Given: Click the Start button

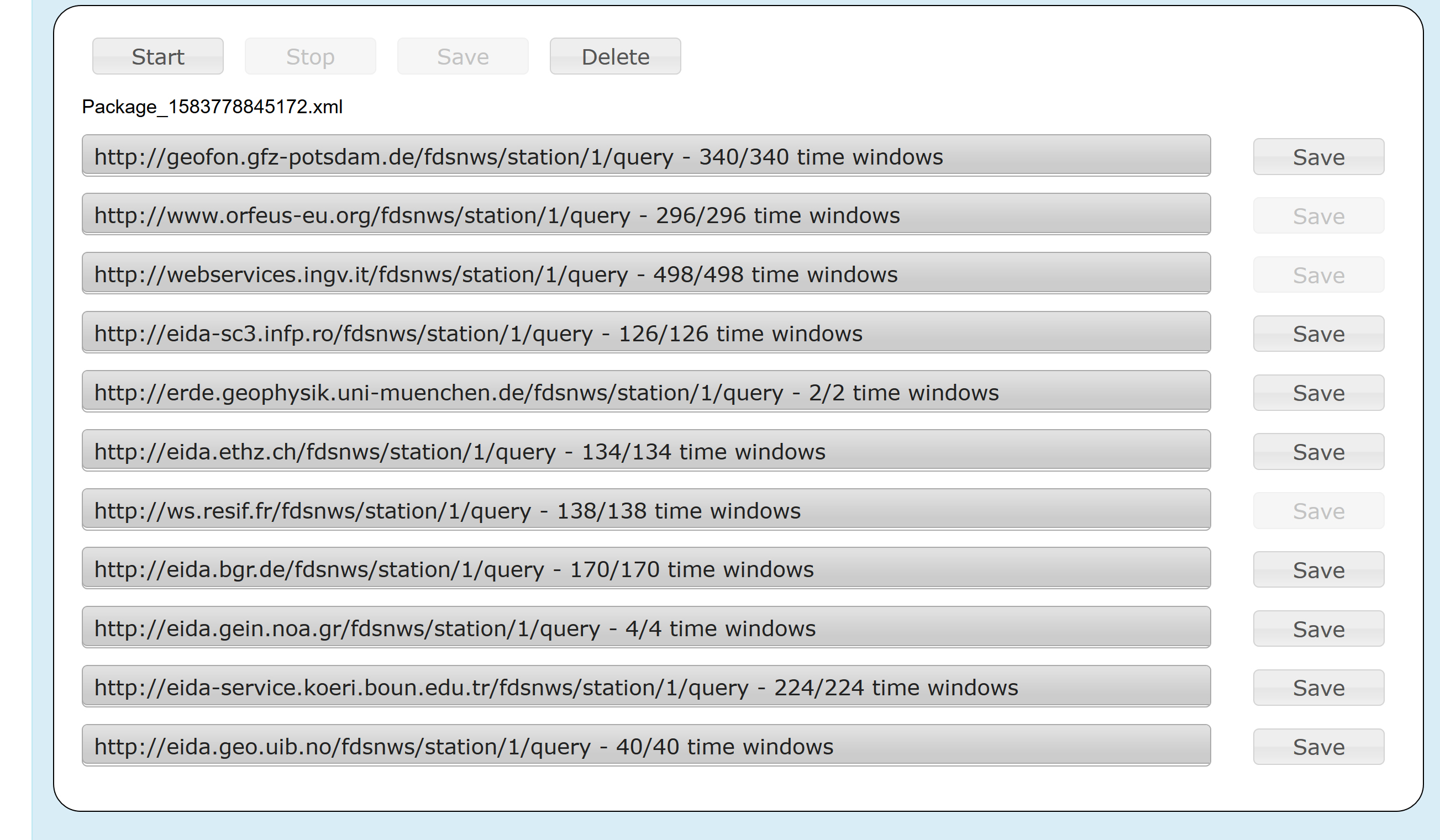Looking at the screenshot, I should 157,56.
